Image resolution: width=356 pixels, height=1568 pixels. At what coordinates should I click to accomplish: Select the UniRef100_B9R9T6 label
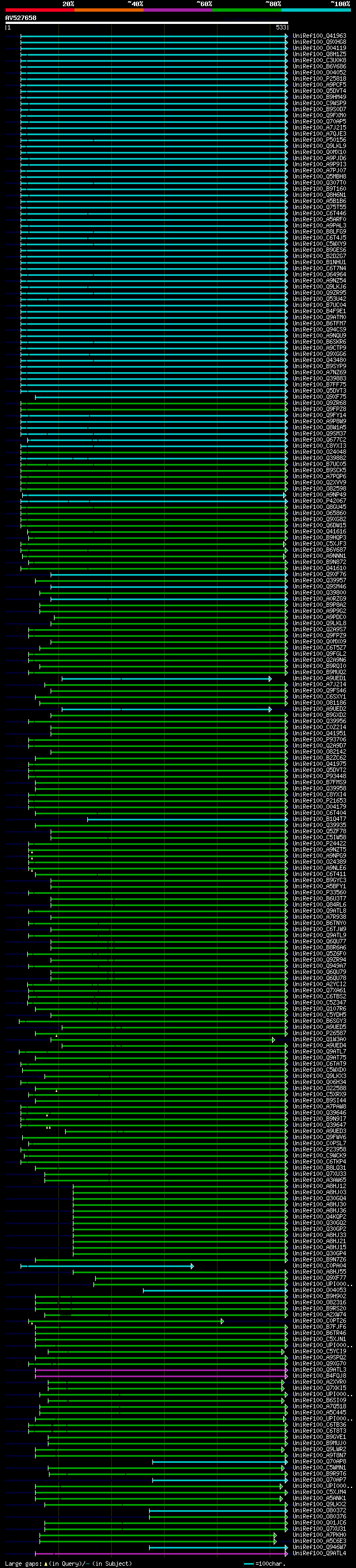[x=319, y=1473]
